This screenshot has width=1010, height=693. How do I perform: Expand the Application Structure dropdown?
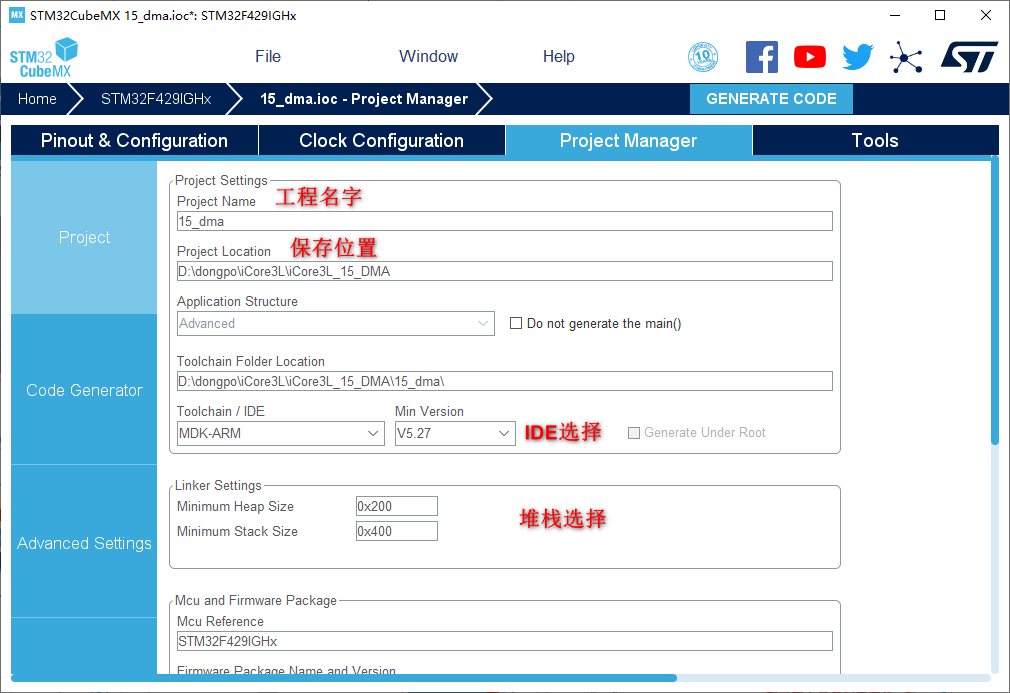click(x=335, y=323)
